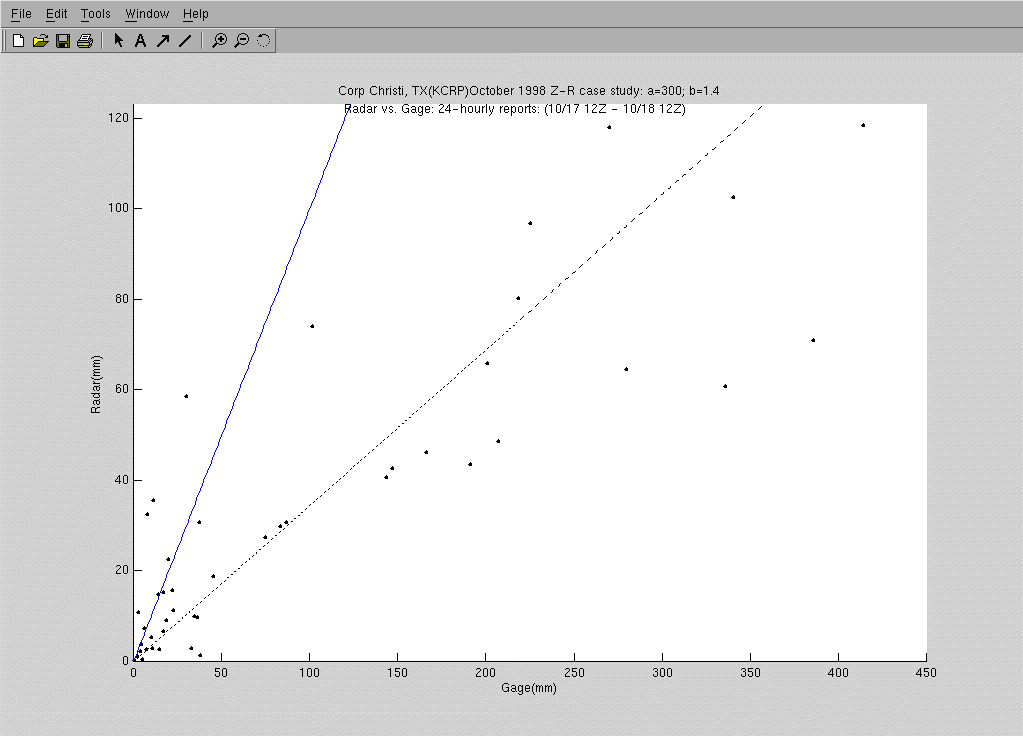Choose the Add Text 'A' tool
Viewport: 1023px width, 736px height.
[140, 41]
